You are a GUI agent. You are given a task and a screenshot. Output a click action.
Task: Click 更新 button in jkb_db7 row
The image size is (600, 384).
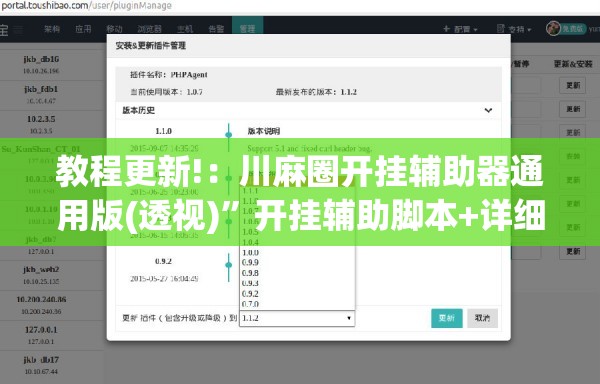point(573,252)
